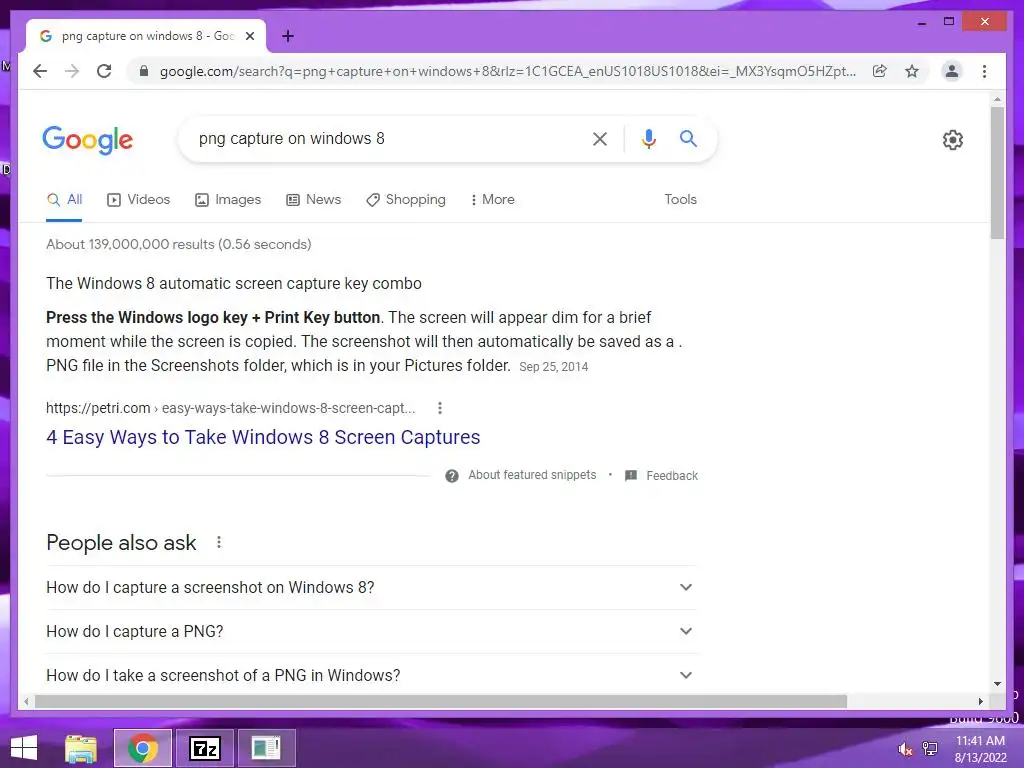Screen dimensions: 1024x768
Task: Open search Tools
Action: coord(680,200)
